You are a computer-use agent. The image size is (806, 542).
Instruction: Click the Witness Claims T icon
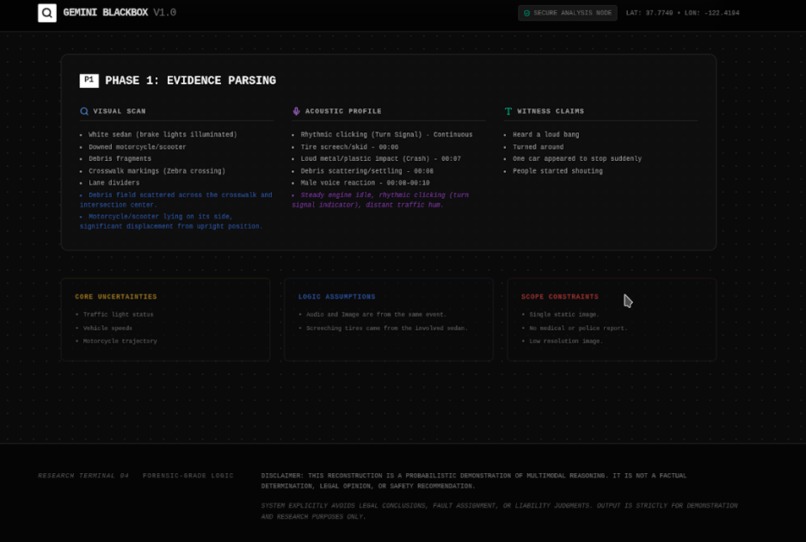click(x=508, y=111)
